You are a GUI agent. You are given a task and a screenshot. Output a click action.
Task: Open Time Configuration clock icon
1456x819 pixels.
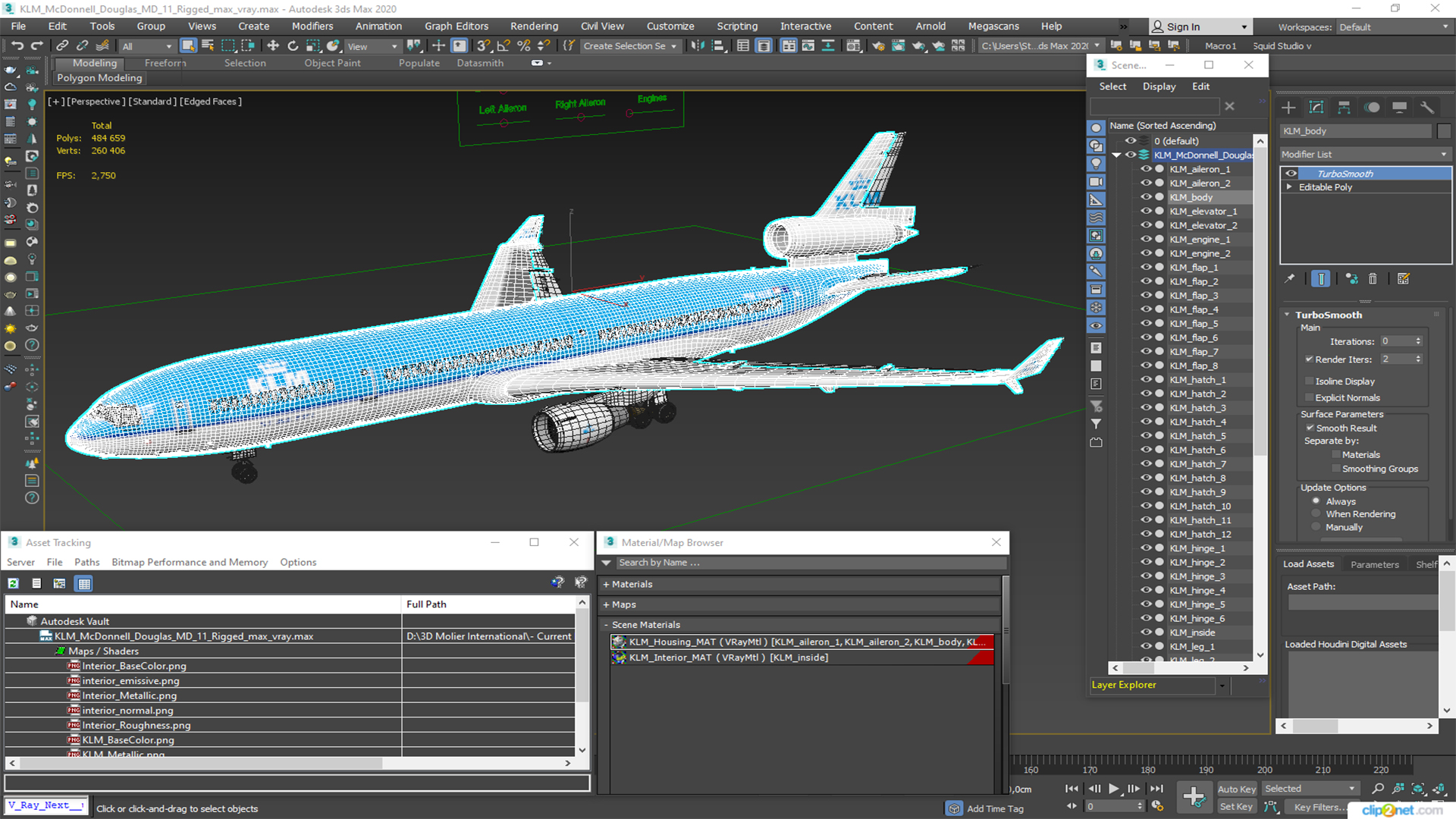[x=1157, y=806]
